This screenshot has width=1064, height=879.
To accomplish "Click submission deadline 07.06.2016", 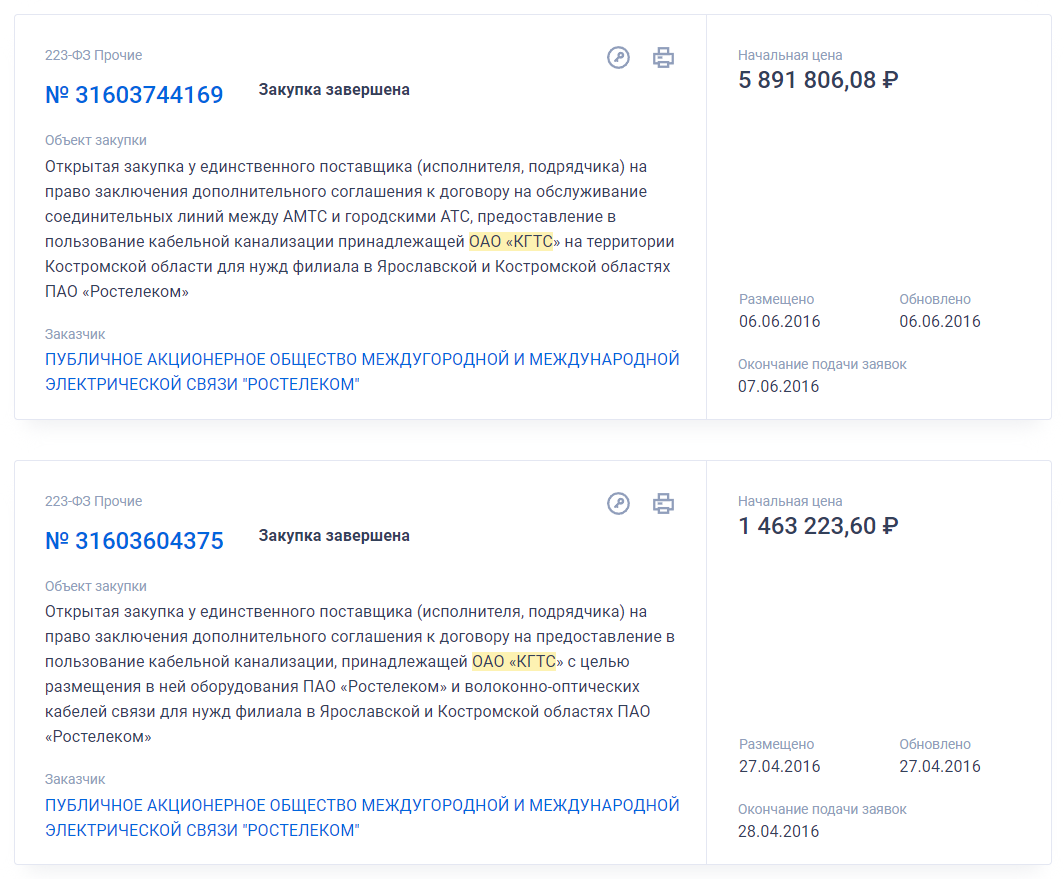I will (778, 386).
